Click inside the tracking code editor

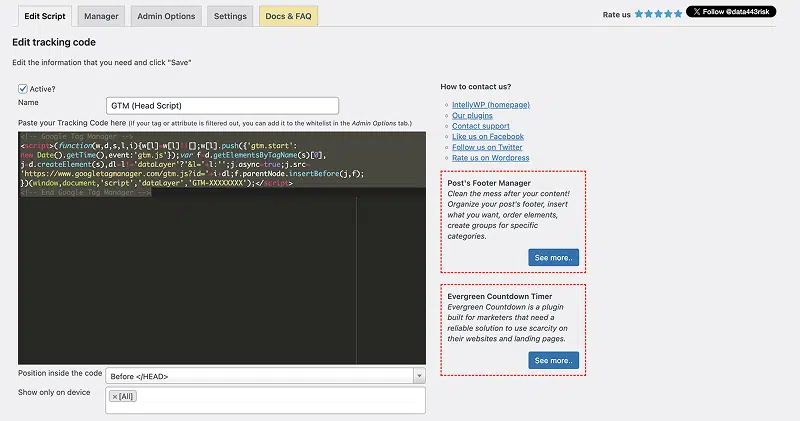pyautogui.click(x=222, y=248)
